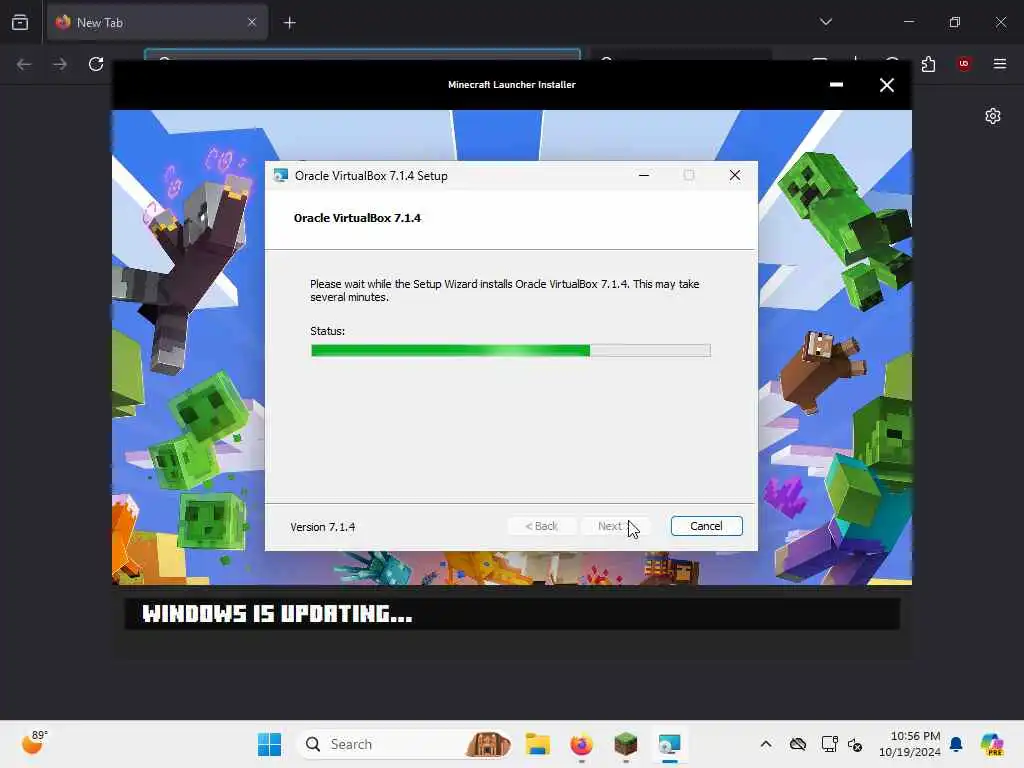Screen dimensions: 1024x768
Task: Click the Oracle VirtualBox 7.1.4 heading
Action: (357, 218)
